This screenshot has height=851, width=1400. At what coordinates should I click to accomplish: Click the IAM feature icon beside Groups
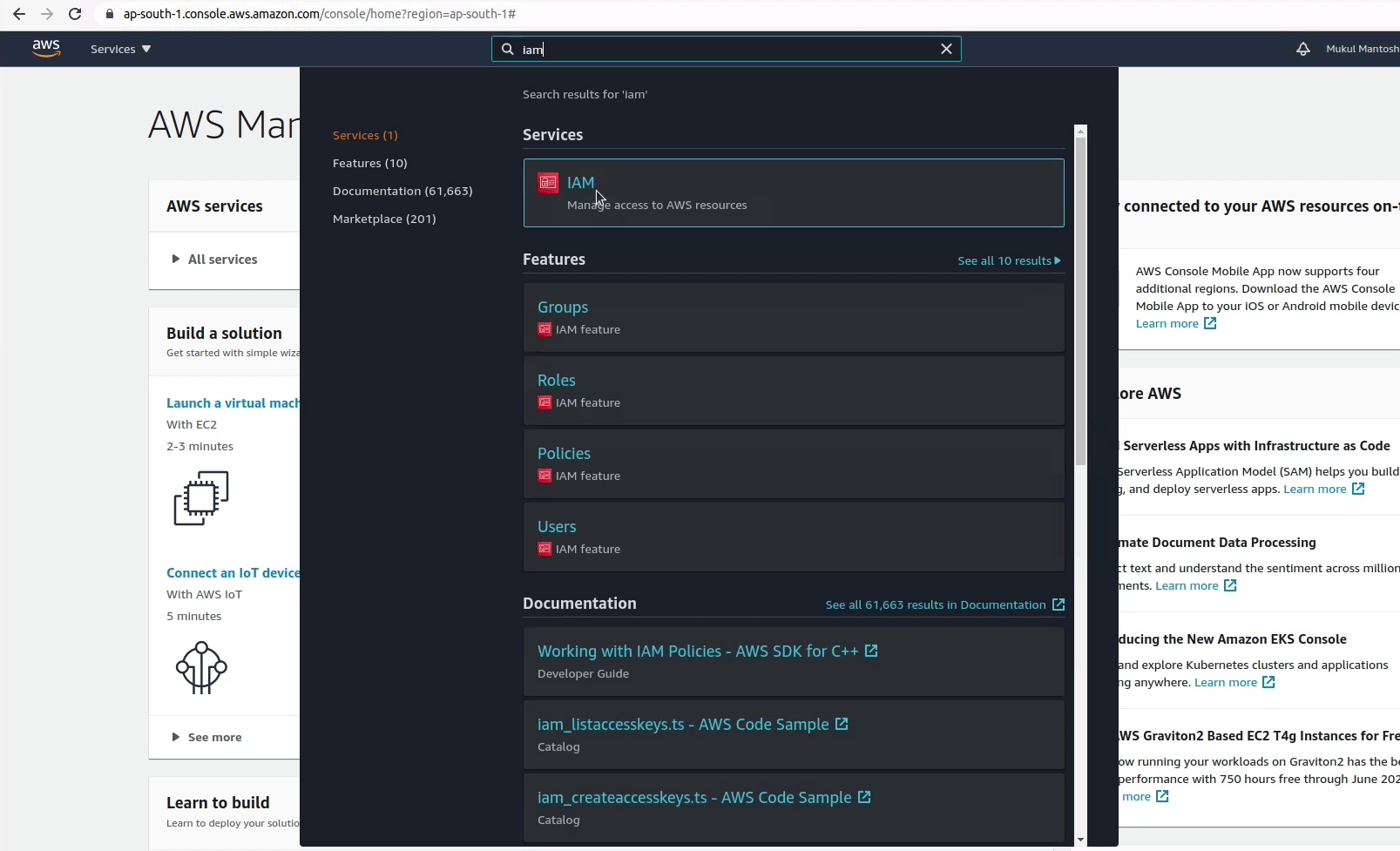(x=544, y=329)
